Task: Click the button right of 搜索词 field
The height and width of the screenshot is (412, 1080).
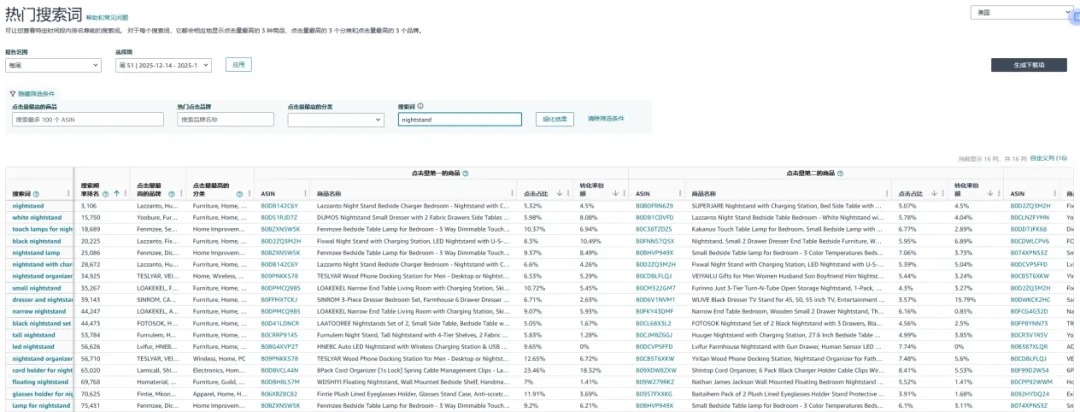Action: tap(554, 119)
